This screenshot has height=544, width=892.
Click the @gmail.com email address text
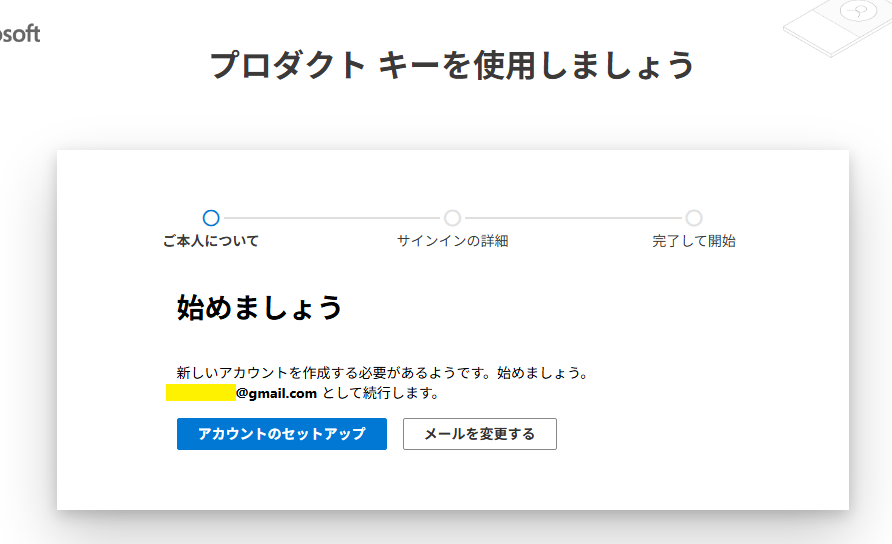277,393
